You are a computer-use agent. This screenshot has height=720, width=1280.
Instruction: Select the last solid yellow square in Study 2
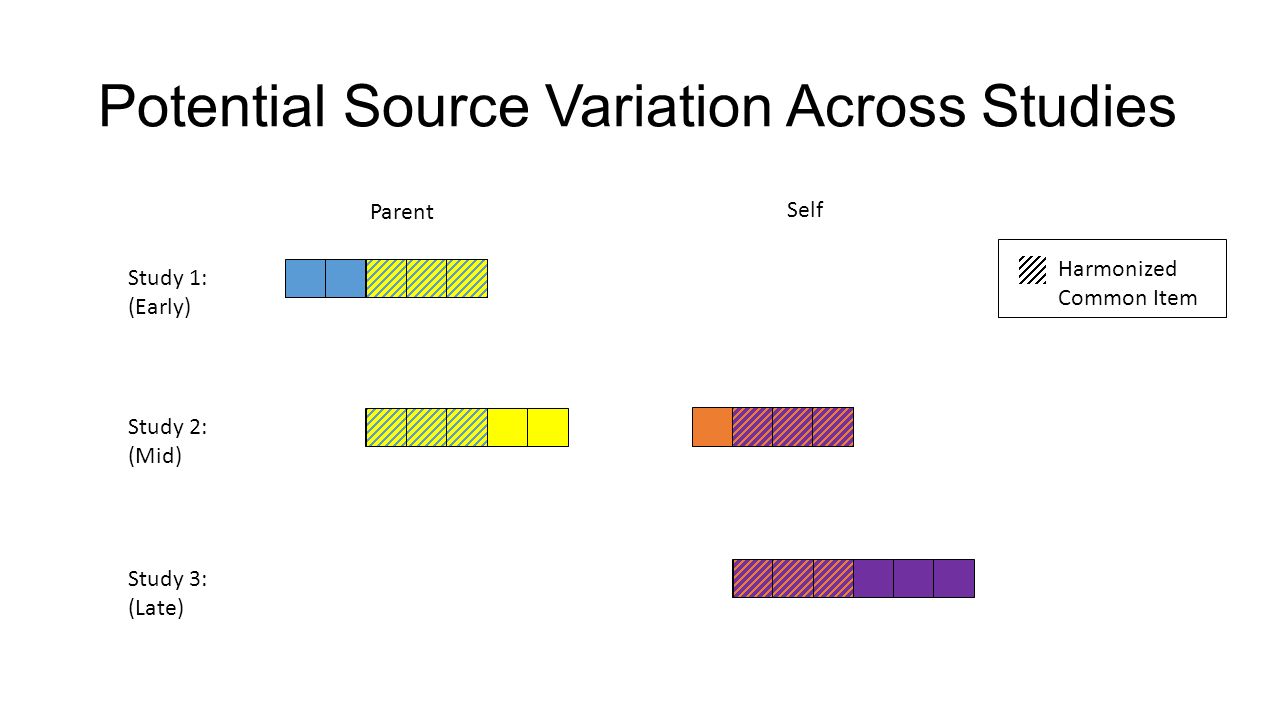pos(548,427)
